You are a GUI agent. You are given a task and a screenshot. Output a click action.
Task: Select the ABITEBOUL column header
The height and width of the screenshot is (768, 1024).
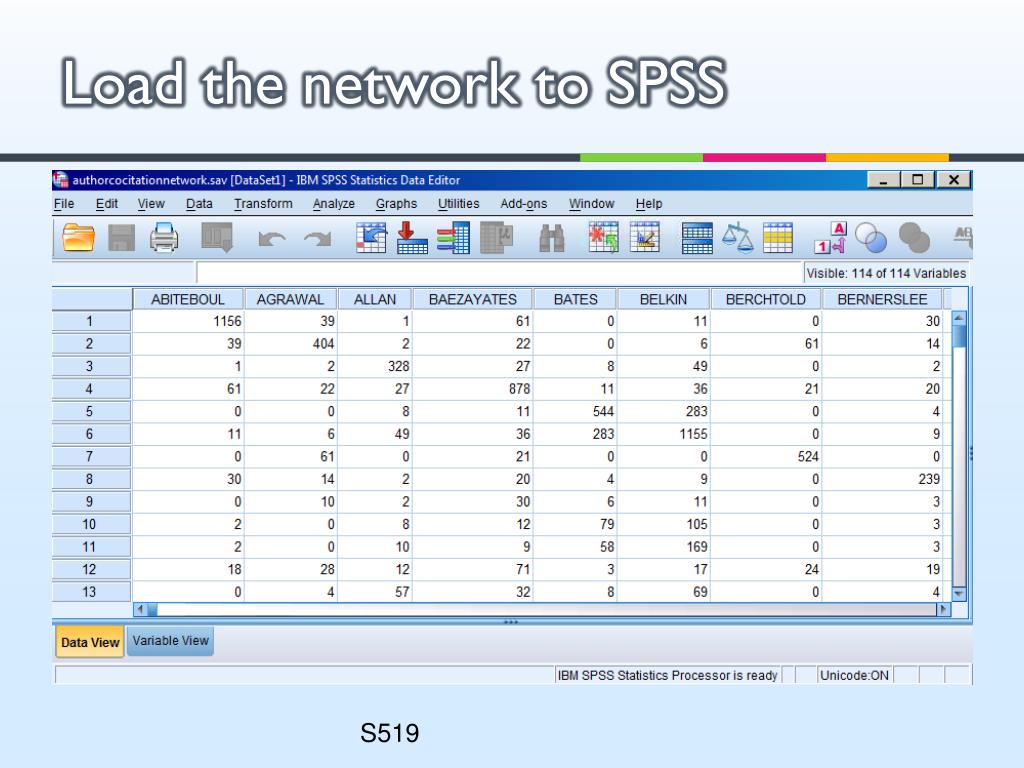(x=188, y=299)
